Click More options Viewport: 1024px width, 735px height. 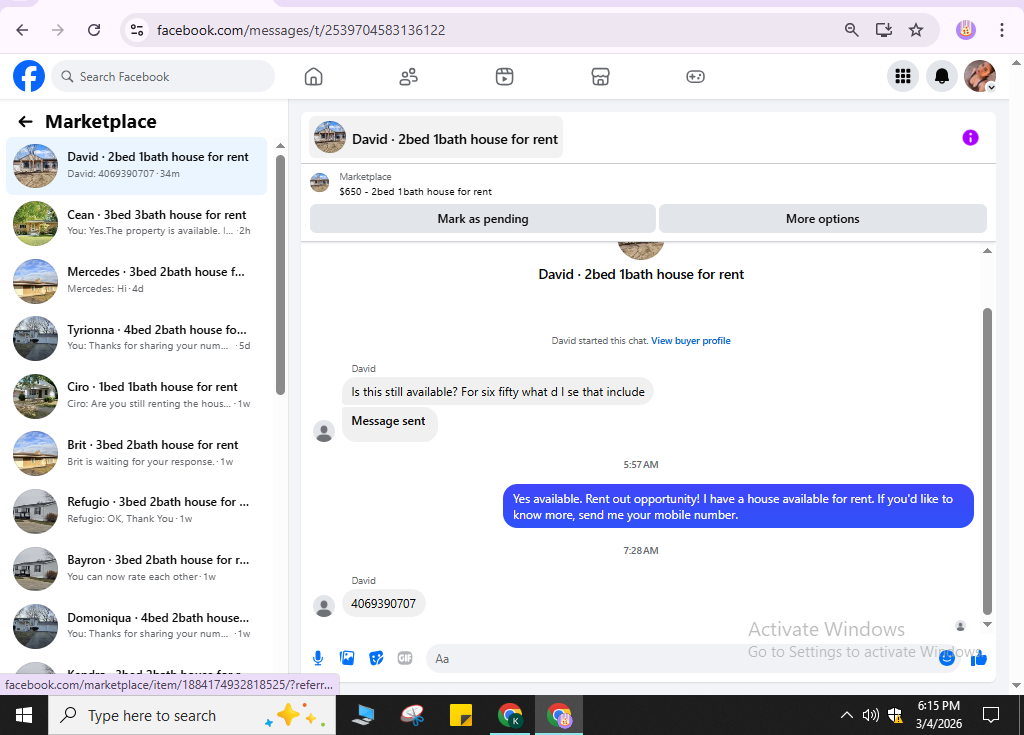pyautogui.click(x=822, y=219)
